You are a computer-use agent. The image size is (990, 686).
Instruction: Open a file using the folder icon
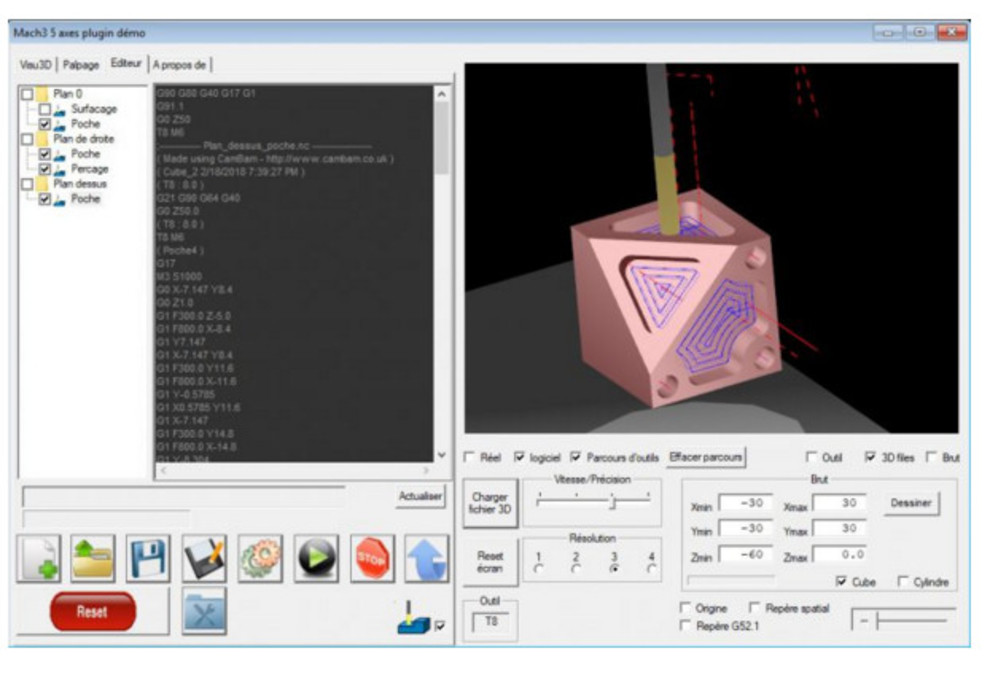[93, 559]
